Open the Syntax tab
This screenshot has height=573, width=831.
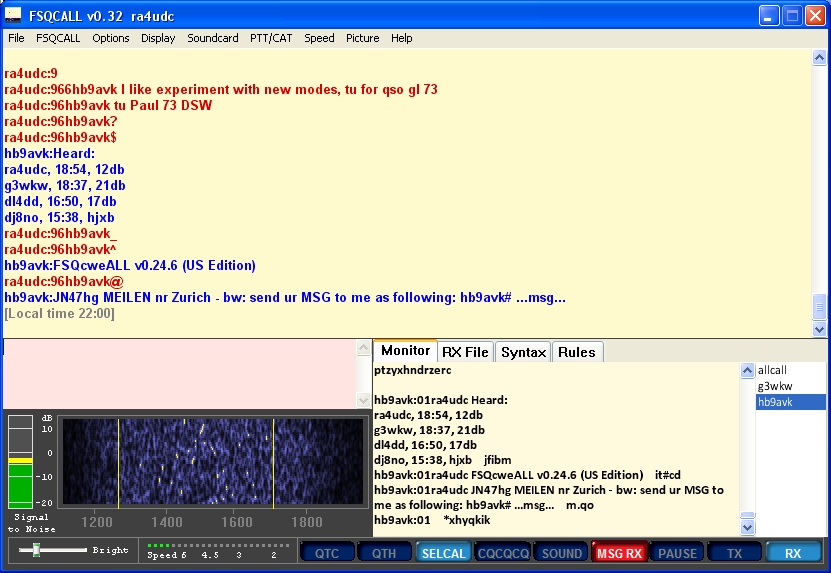tap(523, 352)
